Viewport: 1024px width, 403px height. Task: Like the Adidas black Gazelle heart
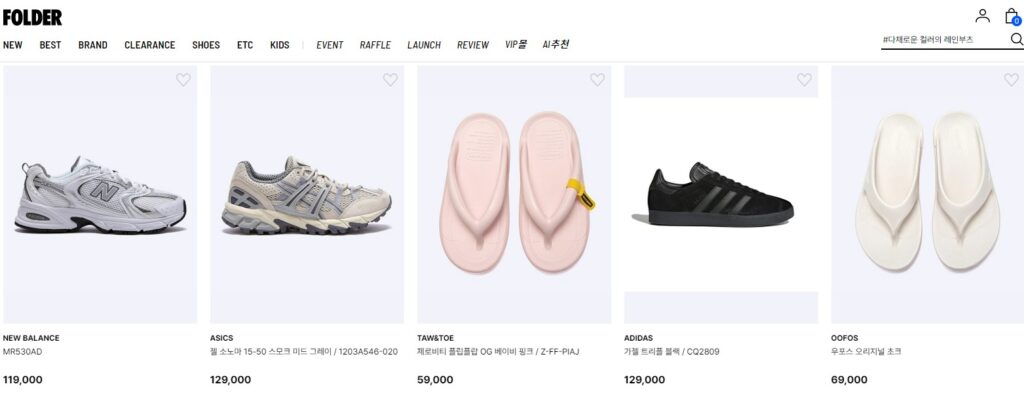coord(804,80)
